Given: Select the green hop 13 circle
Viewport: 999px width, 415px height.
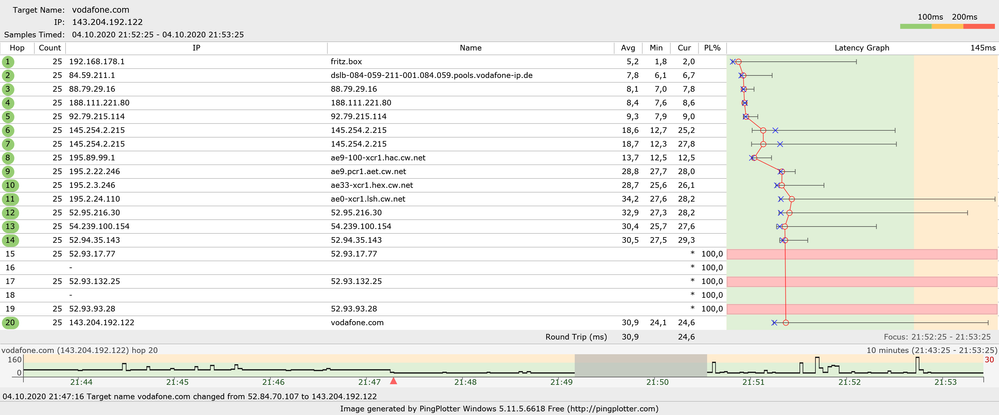Looking at the screenshot, I should tap(10, 226).
